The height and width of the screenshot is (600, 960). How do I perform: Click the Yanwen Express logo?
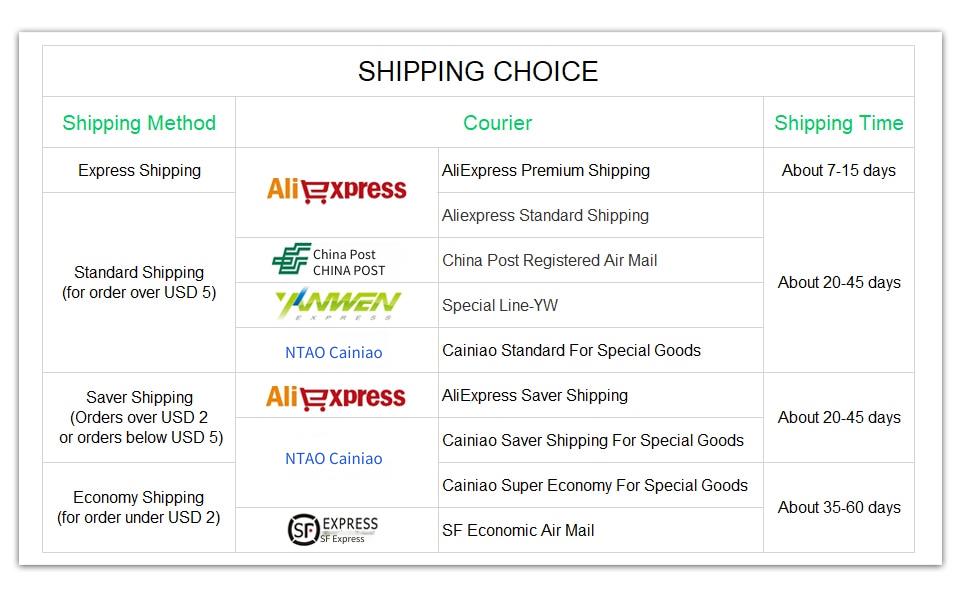pos(337,305)
